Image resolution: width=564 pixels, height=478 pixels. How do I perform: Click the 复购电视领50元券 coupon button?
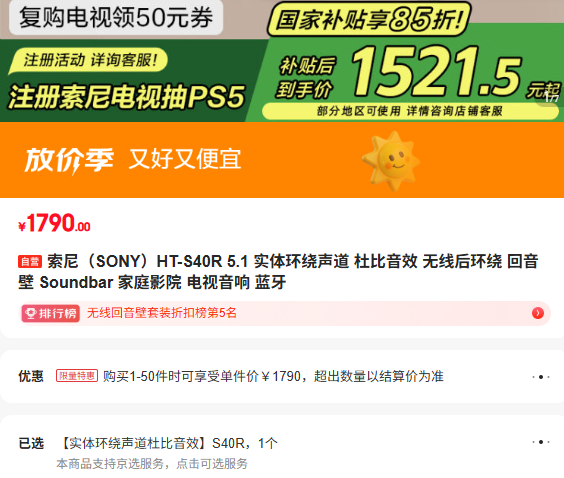pyautogui.click(x=116, y=17)
